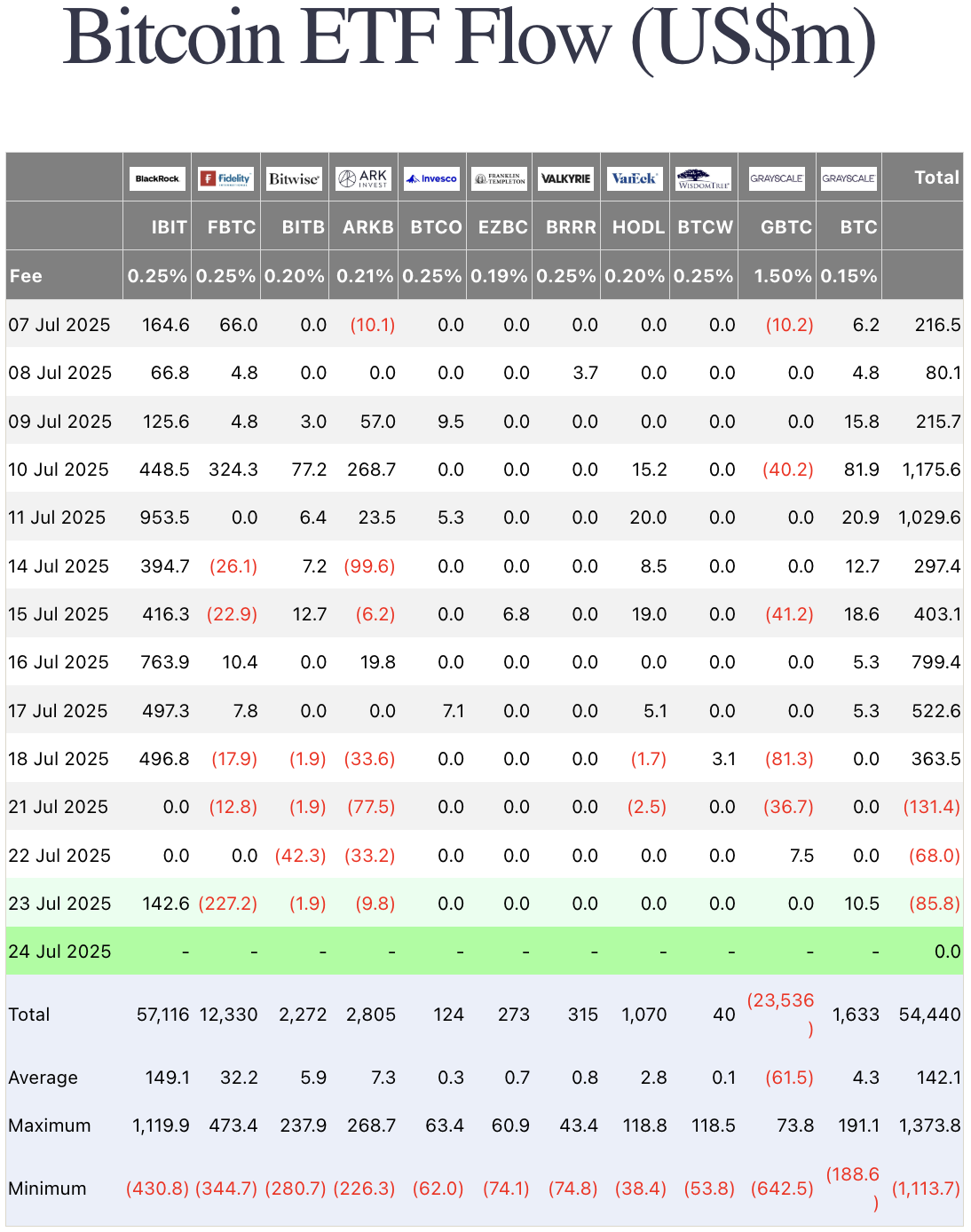The height and width of the screenshot is (1232, 971).
Task: Click the 6.8 EZBC value
Action: point(517,614)
